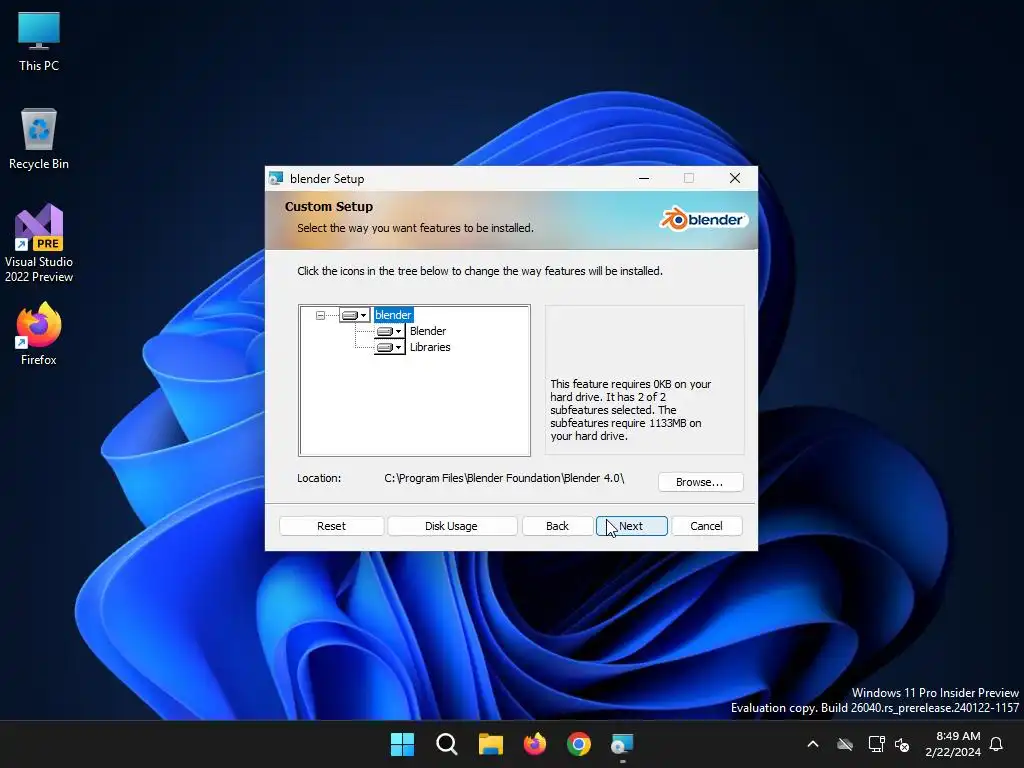Select Visual Studio 2022 Preview shortcut
The image size is (1024, 768).
39,244
